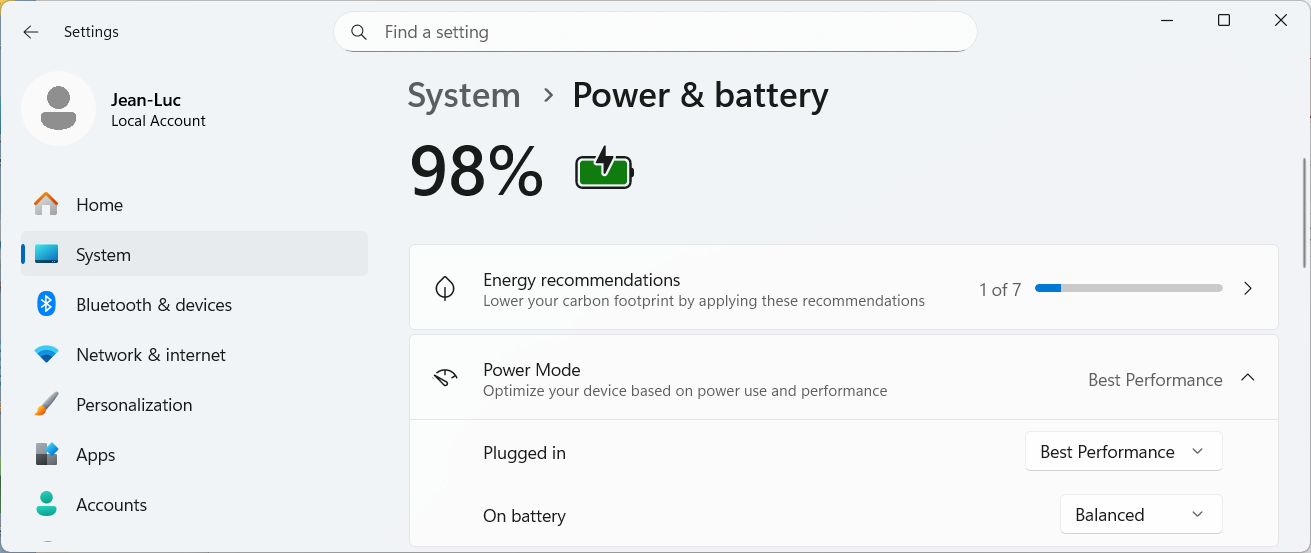Click the Network wifi icon
This screenshot has height=553, width=1311.
click(x=46, y=355)
